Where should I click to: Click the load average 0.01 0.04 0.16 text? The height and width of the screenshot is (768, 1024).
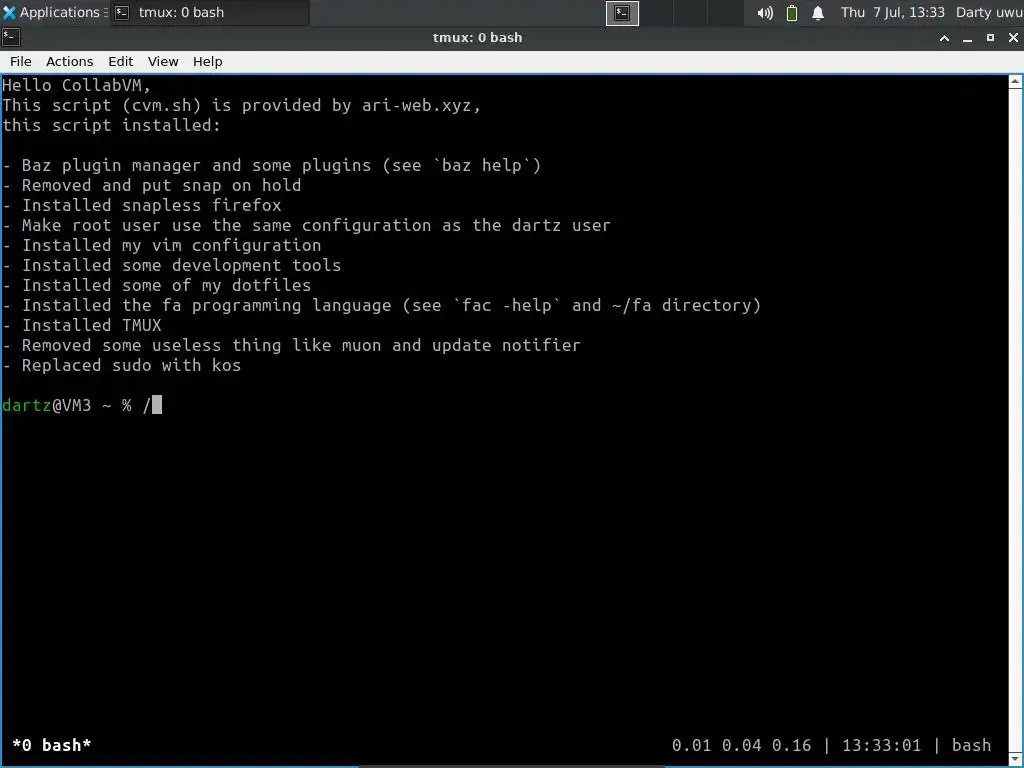pyautogui.click(x=741, y=745)
